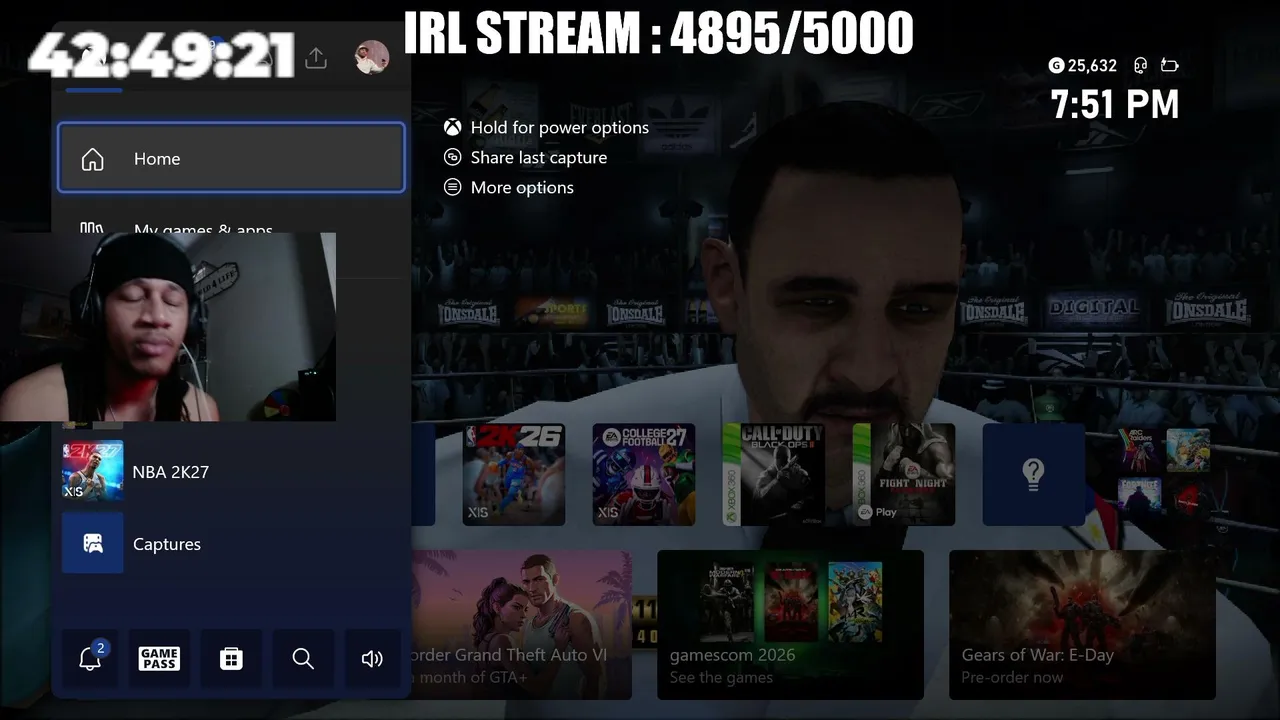
Task: Click the profile avatar picture
Action: click(x=372, y=57)
